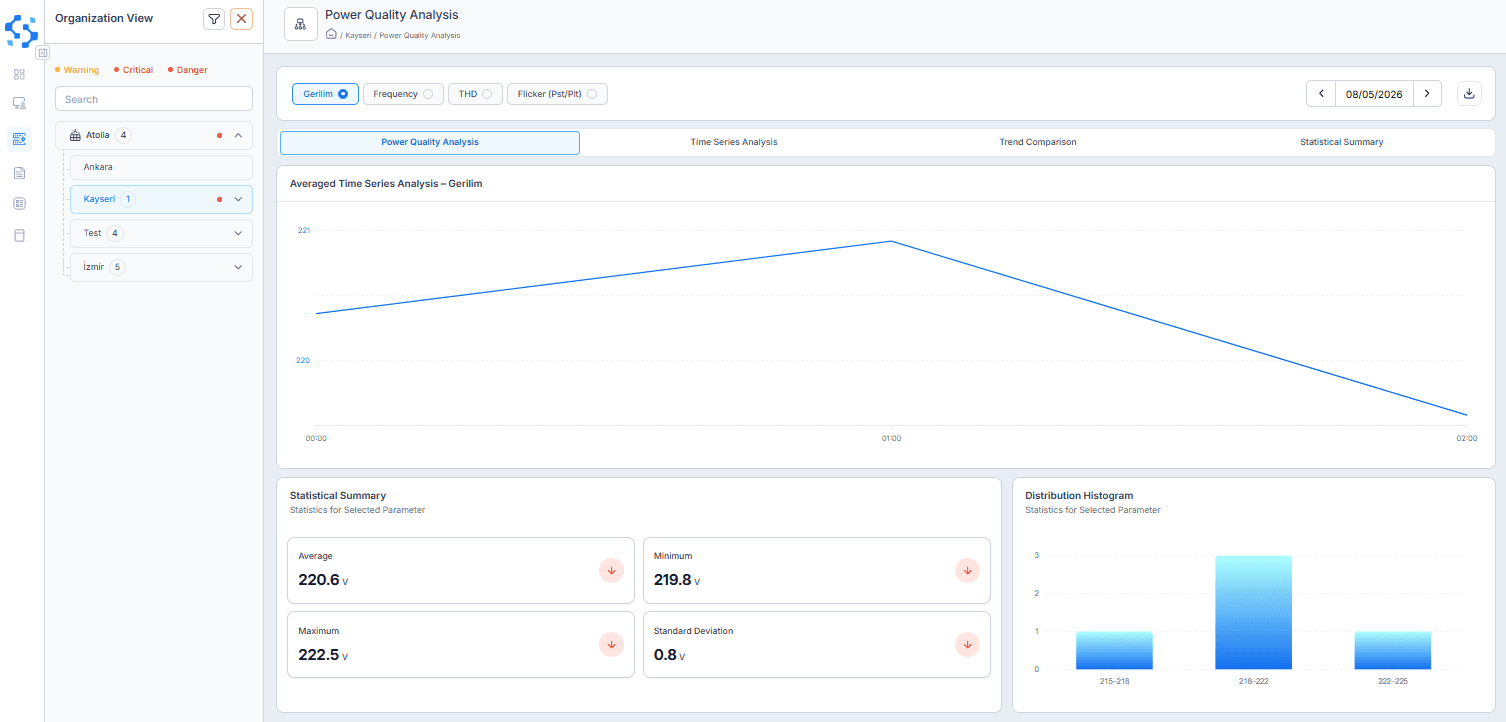Viewport: 1506px width, 722px height.
Task: Click the Averaged Time Series Analysis heading
Action: point(386,183)
